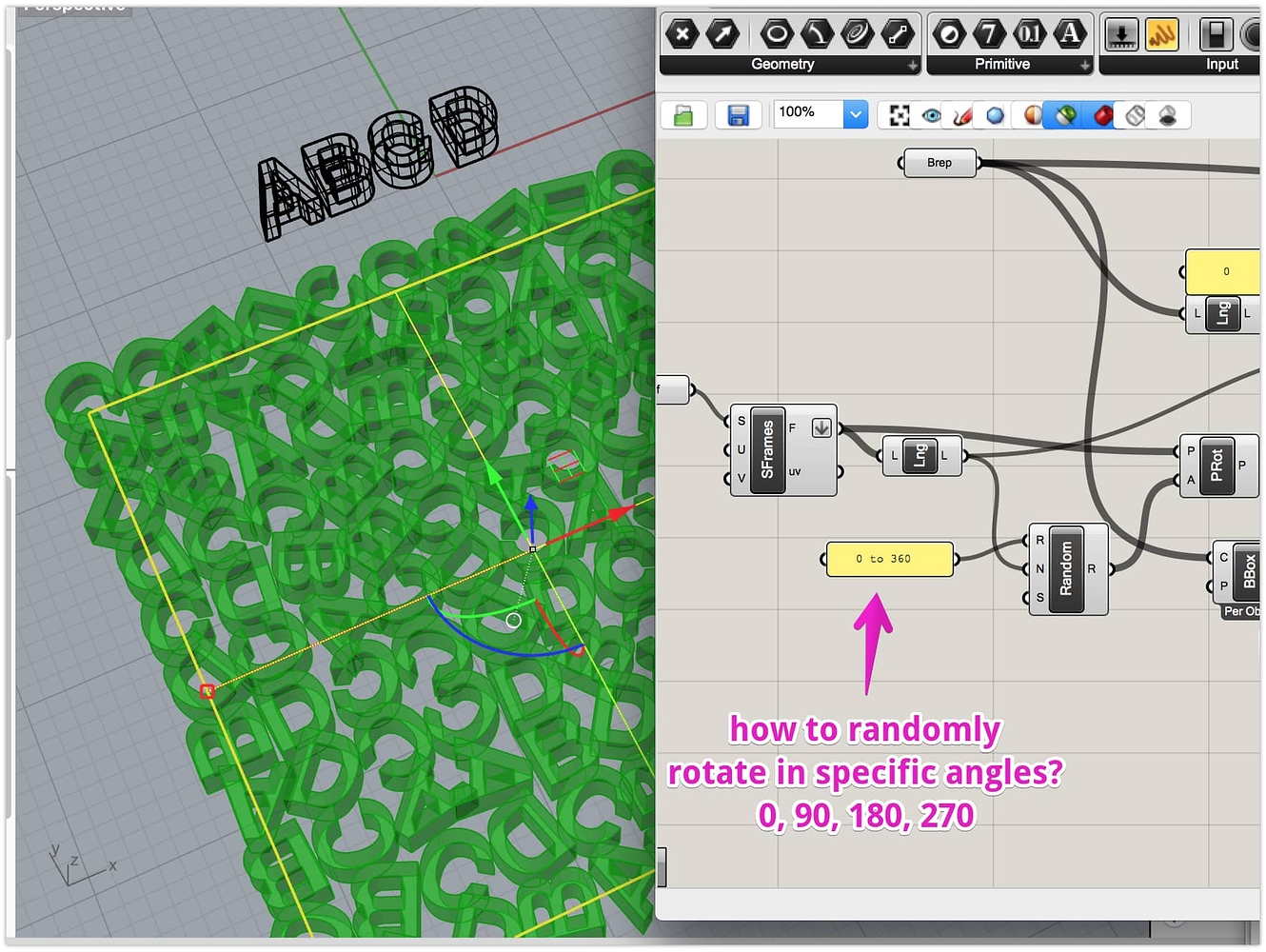Viewport: 1266px width, 952px height.
Task: Click the yellow panel reading 0 to 360
Action: coord(888,559)
